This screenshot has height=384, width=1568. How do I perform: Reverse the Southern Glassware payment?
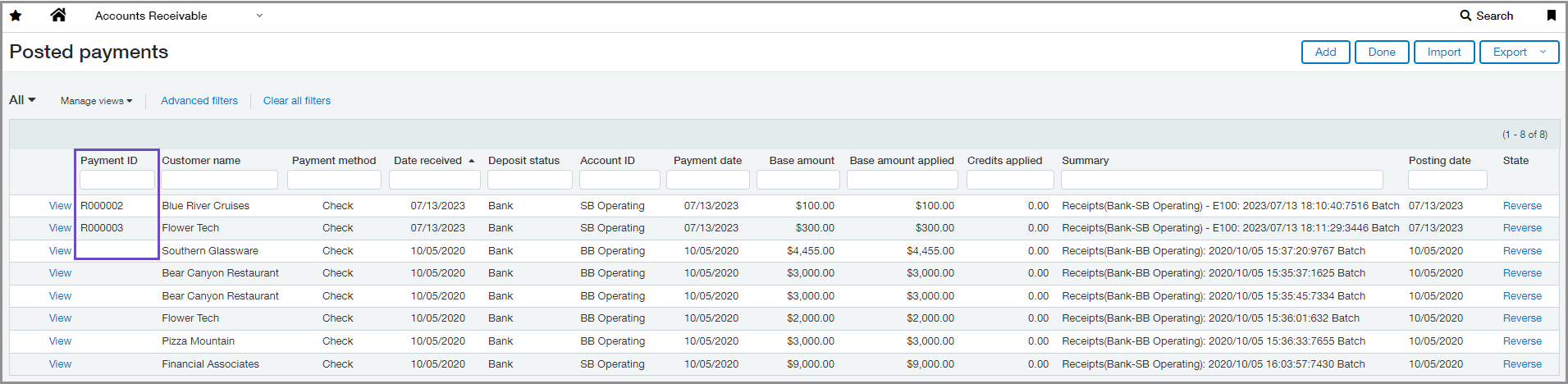(x=1522, y=251)
